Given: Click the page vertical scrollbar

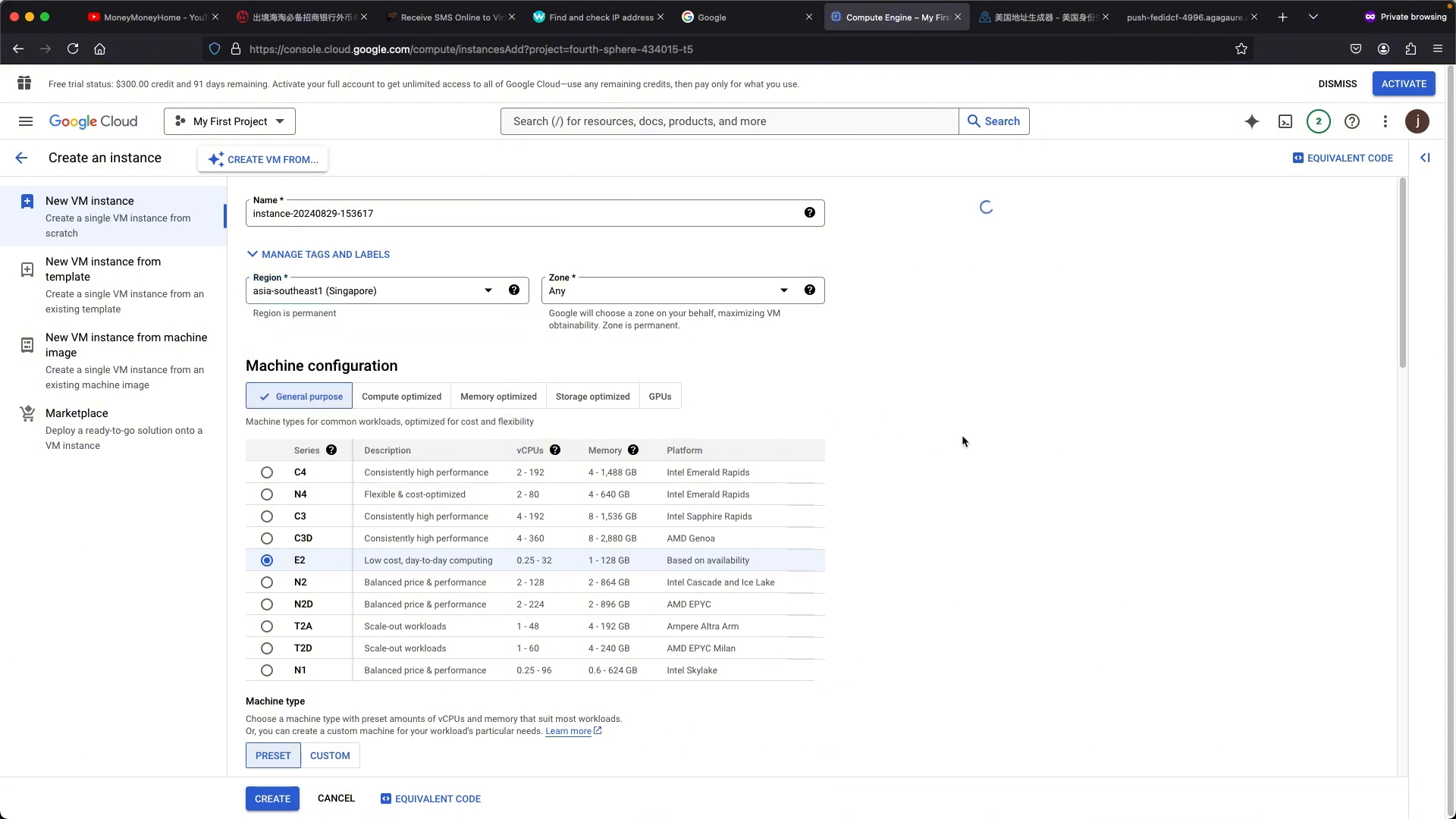Looking at the screenshot, I should 1403,273.
